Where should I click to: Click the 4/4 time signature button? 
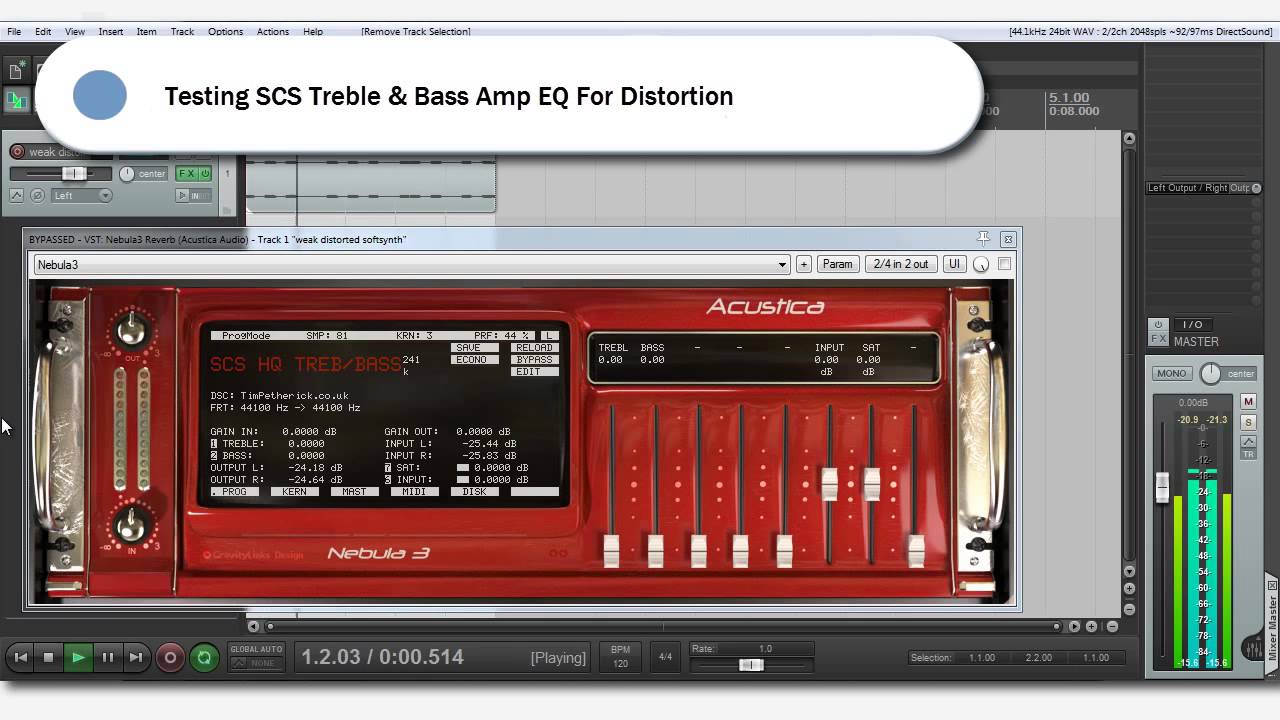point(665,657)
